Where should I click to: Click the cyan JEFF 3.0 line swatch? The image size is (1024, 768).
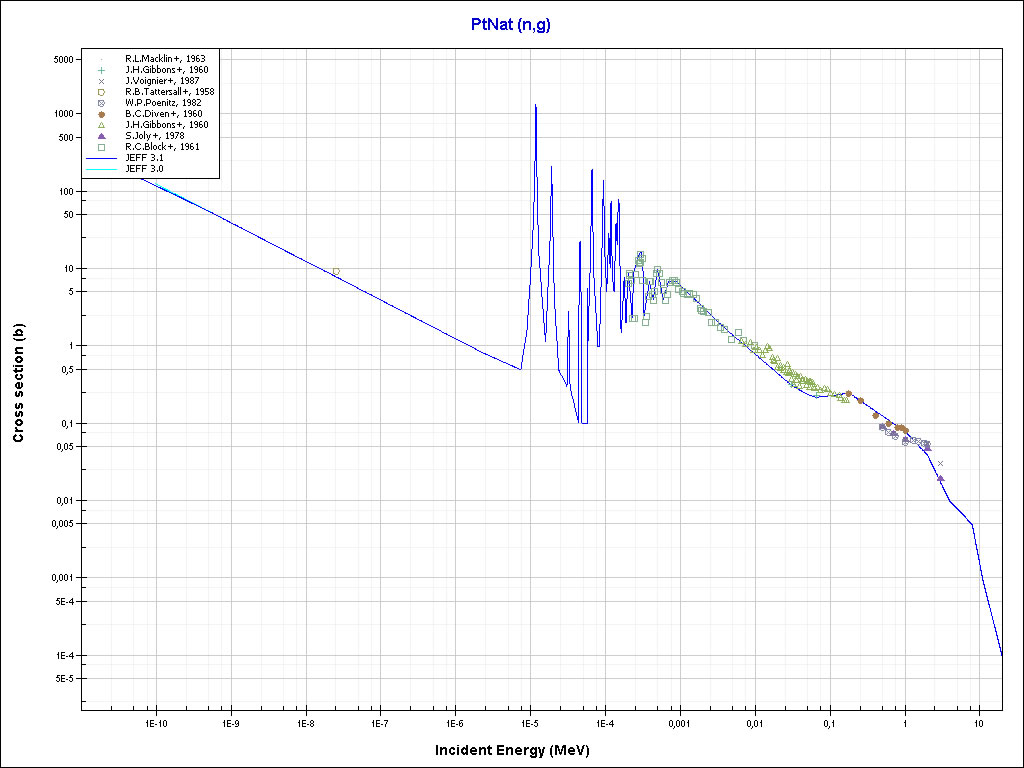coord(101,169)
